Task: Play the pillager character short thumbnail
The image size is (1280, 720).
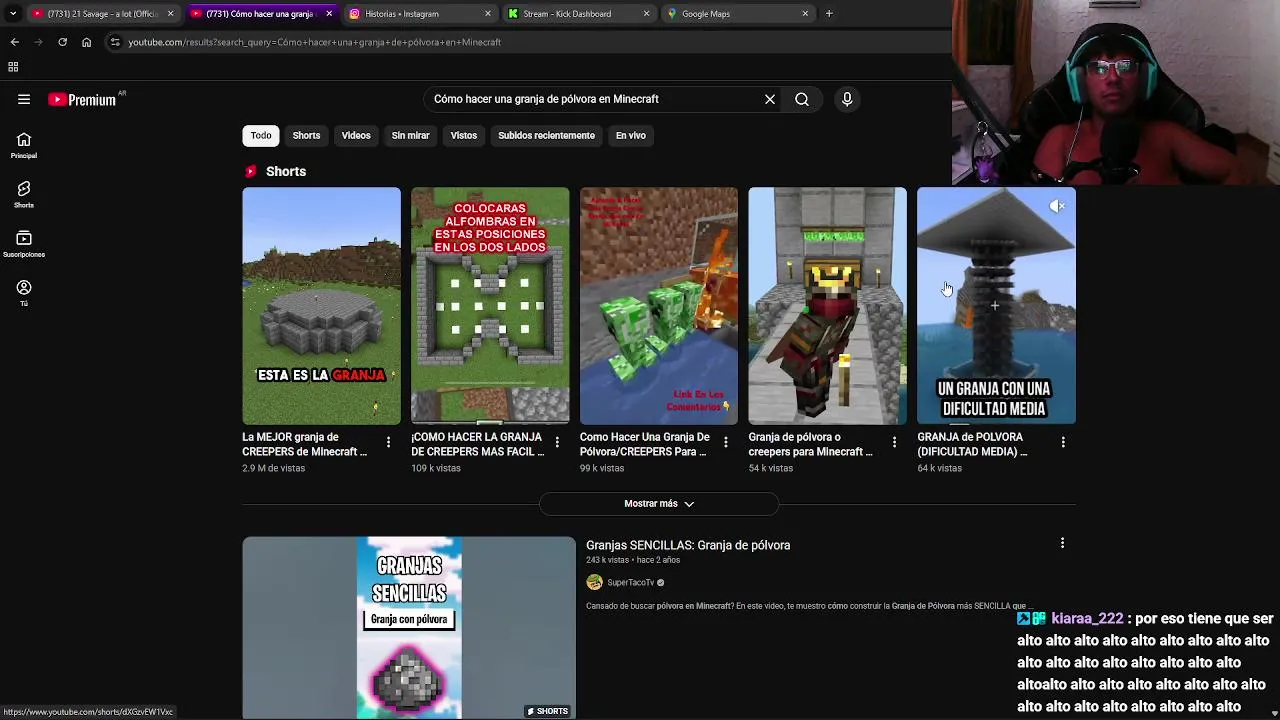Action: point(828,306)
